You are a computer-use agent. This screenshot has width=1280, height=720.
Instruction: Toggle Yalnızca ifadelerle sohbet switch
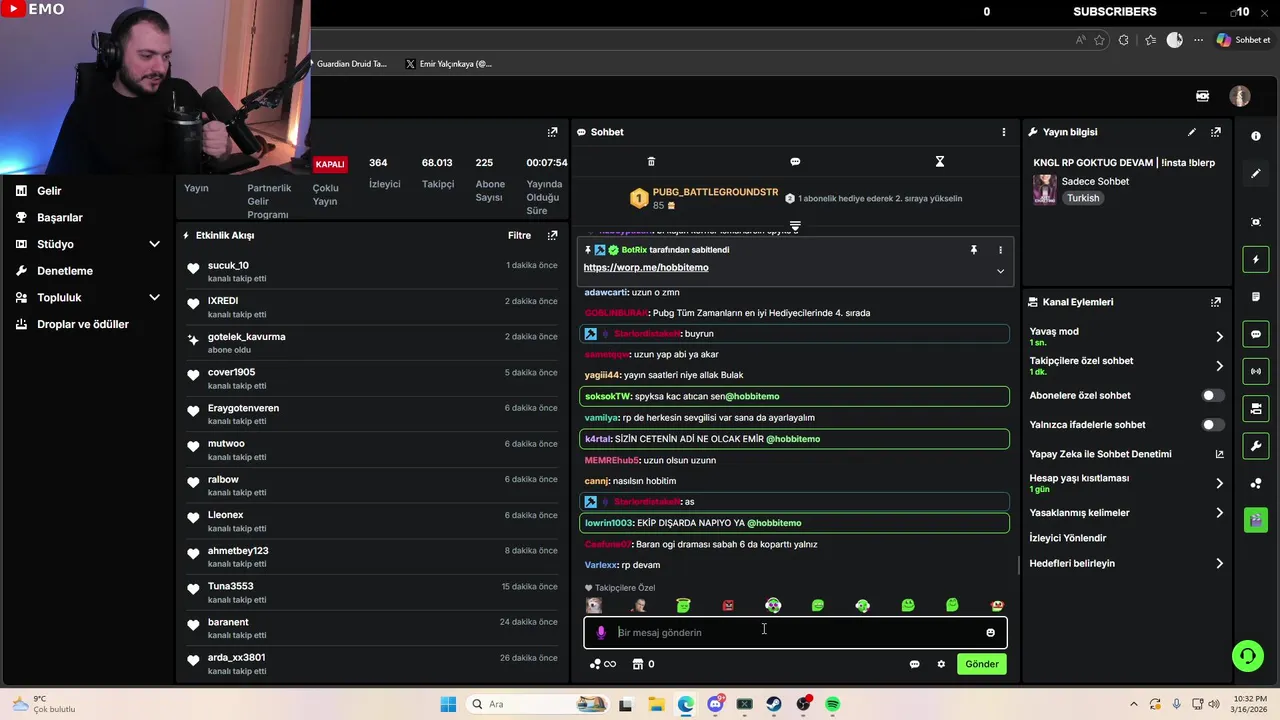pos(1212,425)
